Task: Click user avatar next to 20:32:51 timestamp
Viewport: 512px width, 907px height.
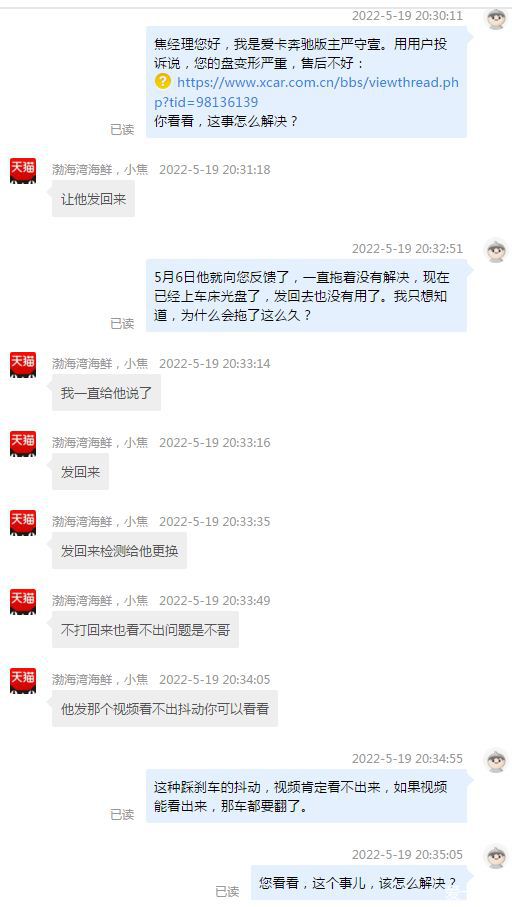Action: [x=496, y=251]
